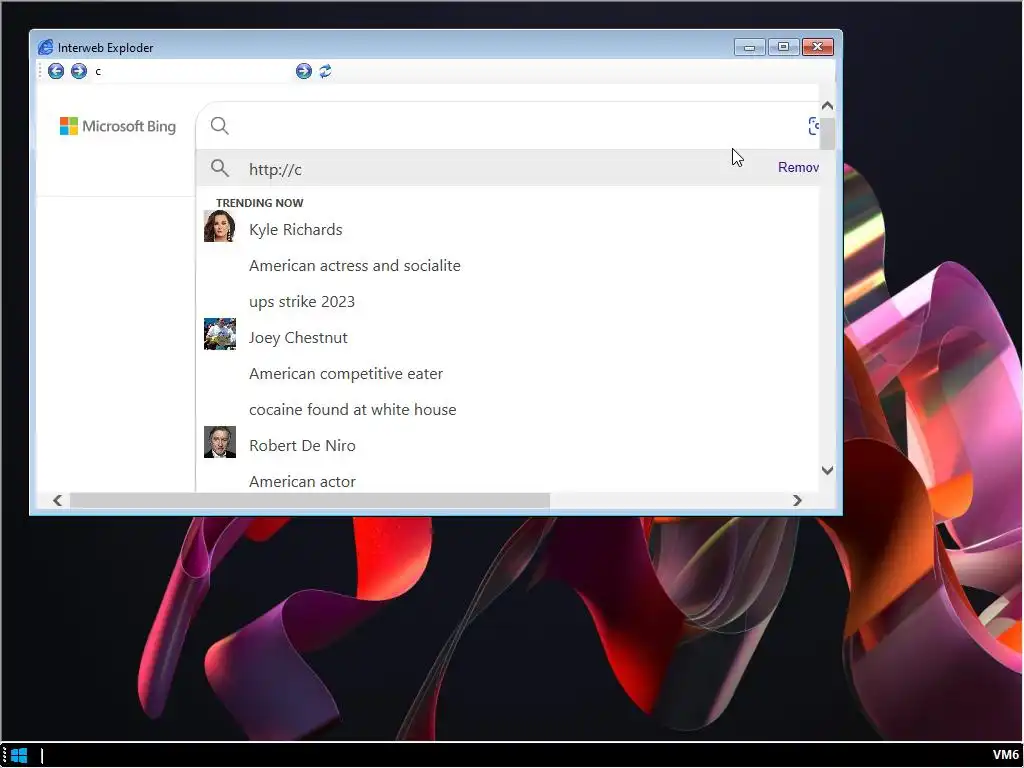Minimize the Interweb Exploder window
This screenshot has width=1024, height=768.
point(749,47)
